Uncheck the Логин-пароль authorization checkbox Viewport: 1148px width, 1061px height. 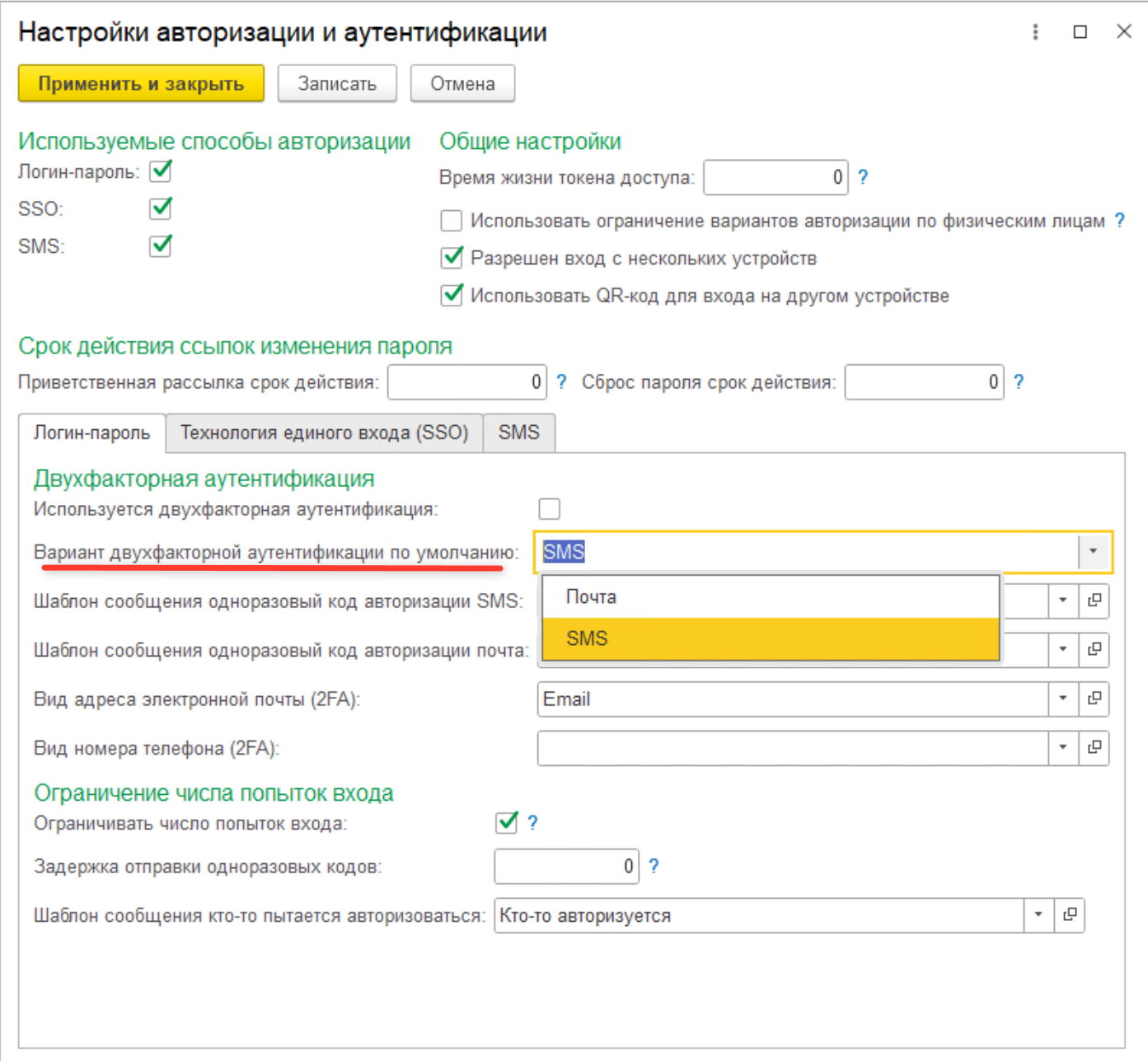(161, 171)
